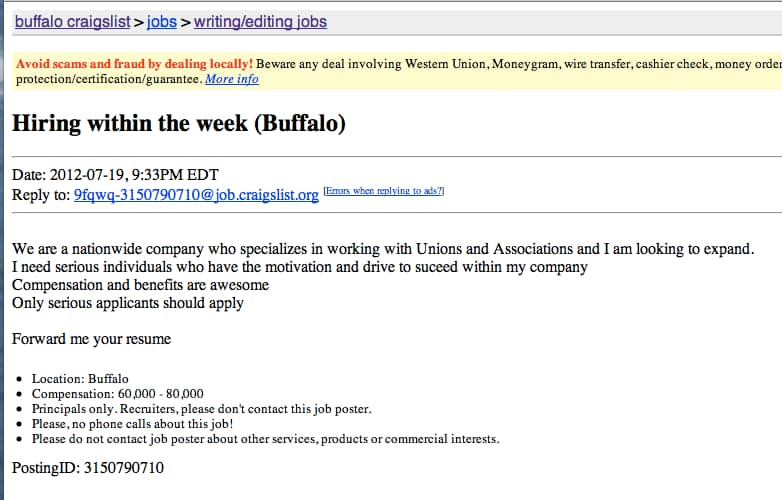Open the writing/editing jobs category link
782x500 pixels.
coord(260,22)
